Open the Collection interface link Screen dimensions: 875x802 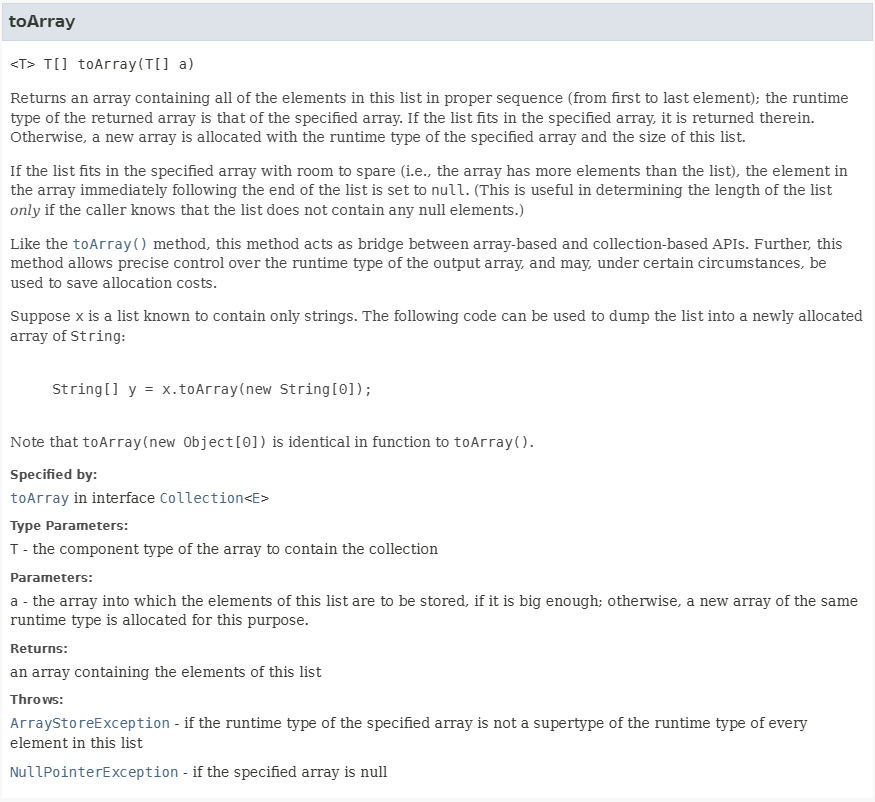(x=201, y=498)
